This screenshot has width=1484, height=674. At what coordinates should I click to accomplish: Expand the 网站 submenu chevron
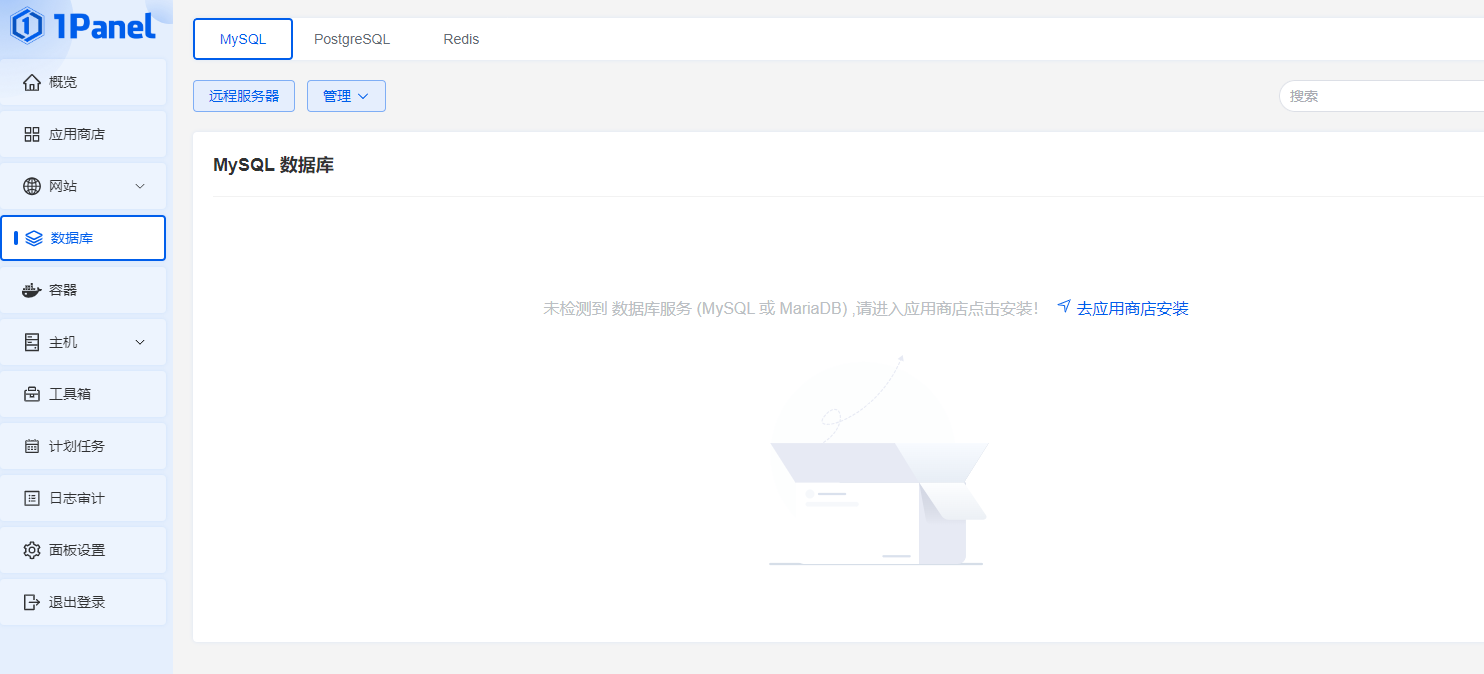click(140, 186)
